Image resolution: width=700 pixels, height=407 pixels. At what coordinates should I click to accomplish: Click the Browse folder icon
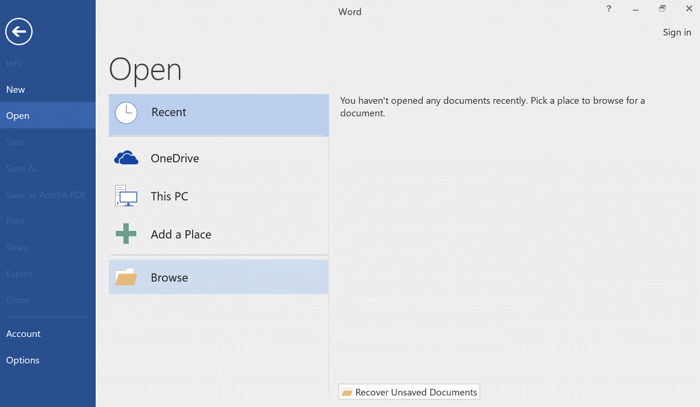tap(126, 277)
